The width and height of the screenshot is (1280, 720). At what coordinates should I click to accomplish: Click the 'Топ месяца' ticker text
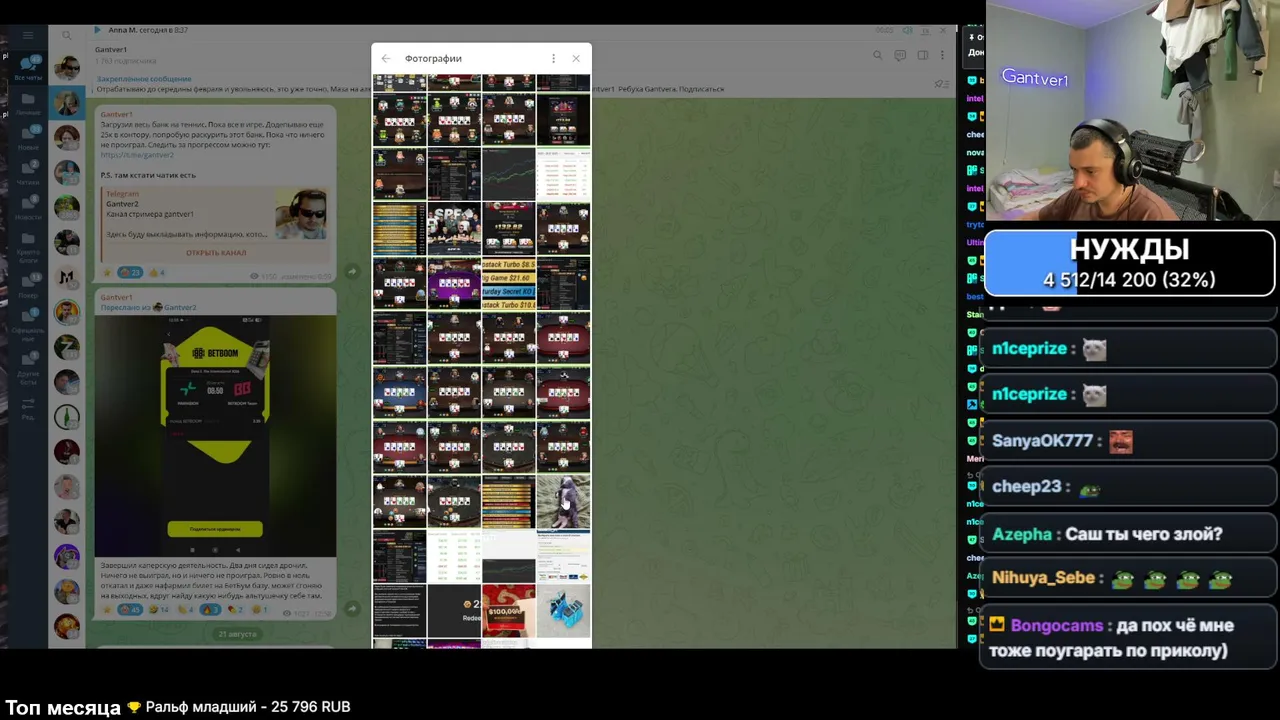[x=62, y=707]
